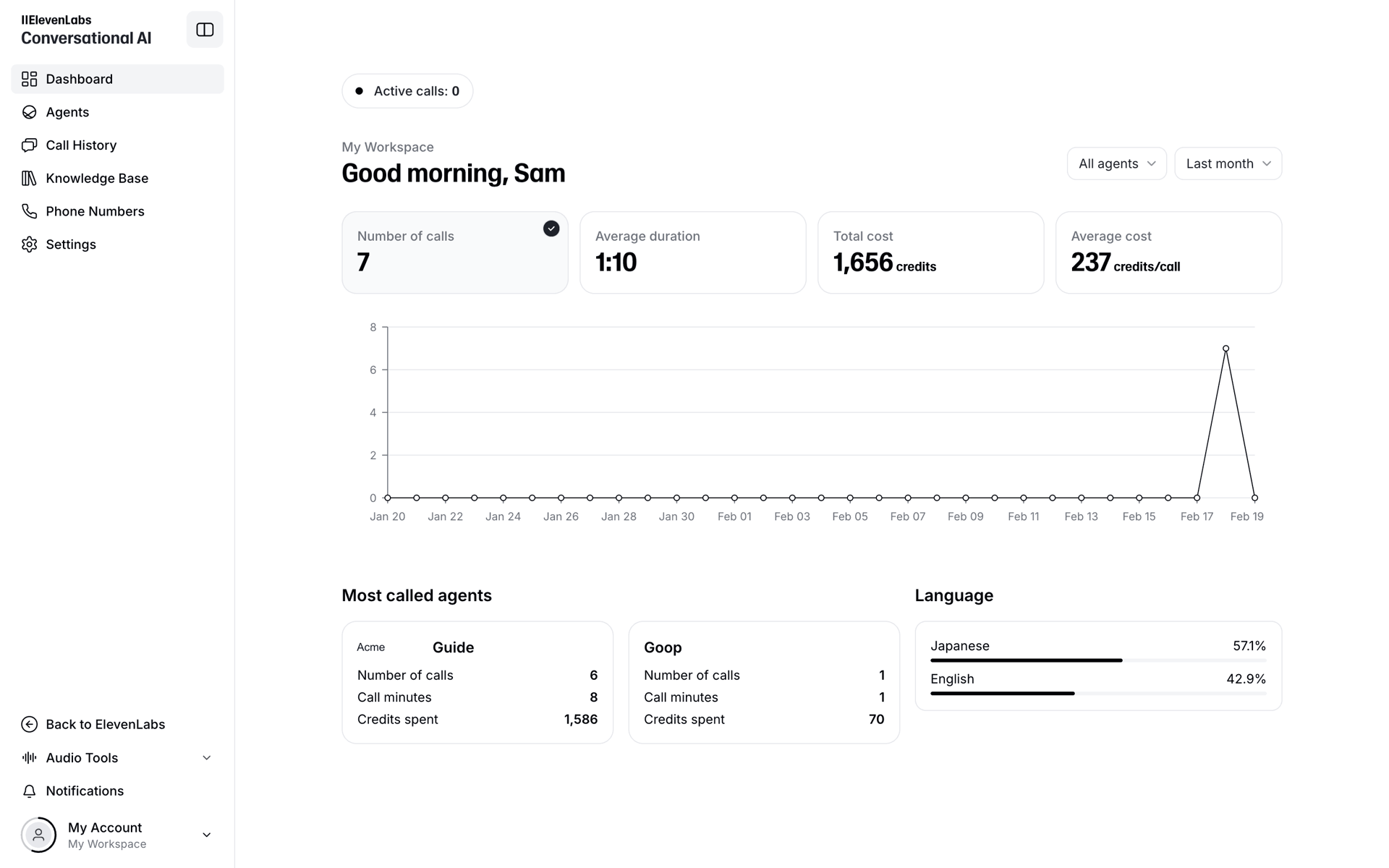Image resolution: width=1389 pixels, height=868 pixels.
Task: Select the Average duration metric card
Action: 693,252
